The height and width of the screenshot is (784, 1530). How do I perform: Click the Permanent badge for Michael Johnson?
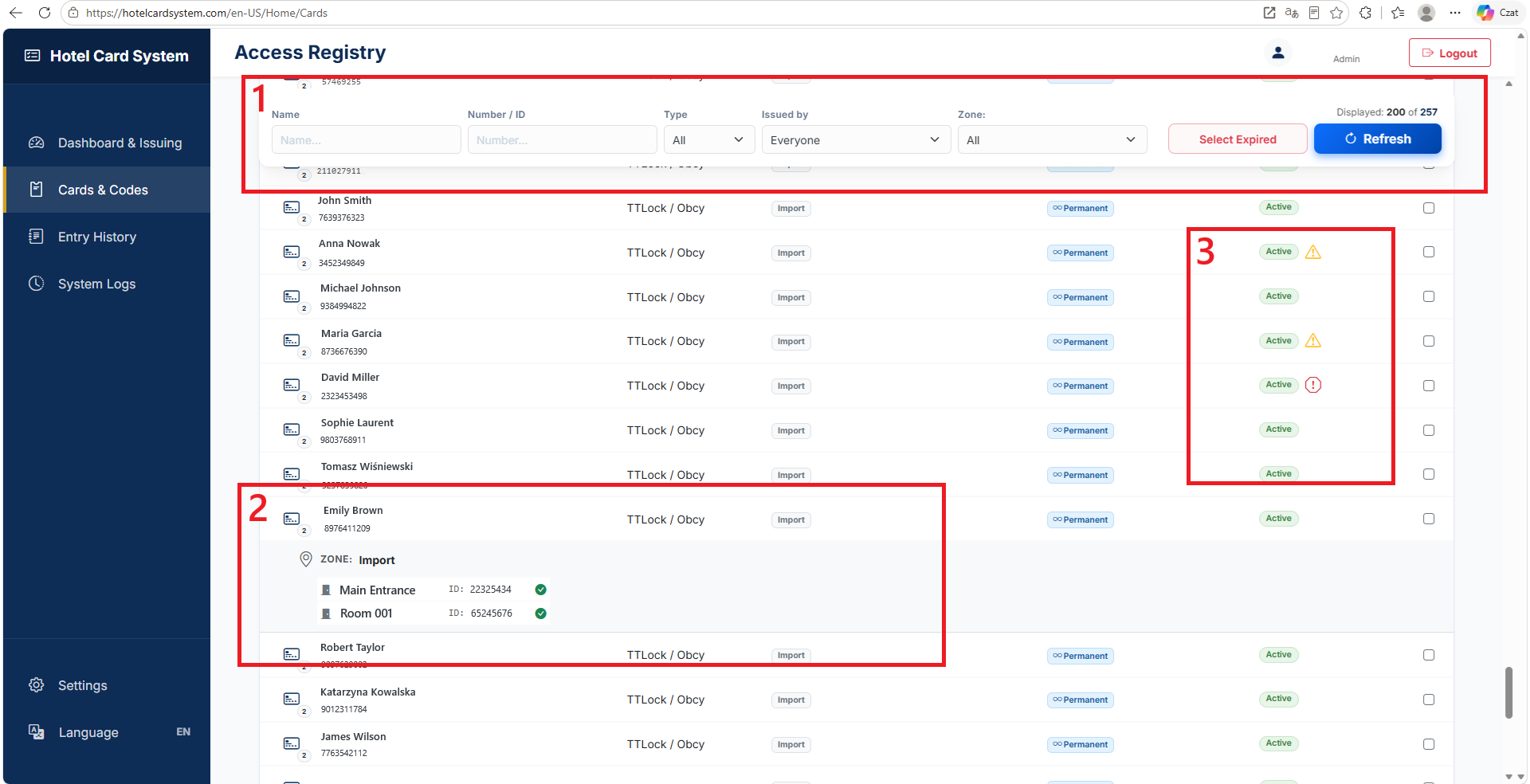(x=1080, y=297)
